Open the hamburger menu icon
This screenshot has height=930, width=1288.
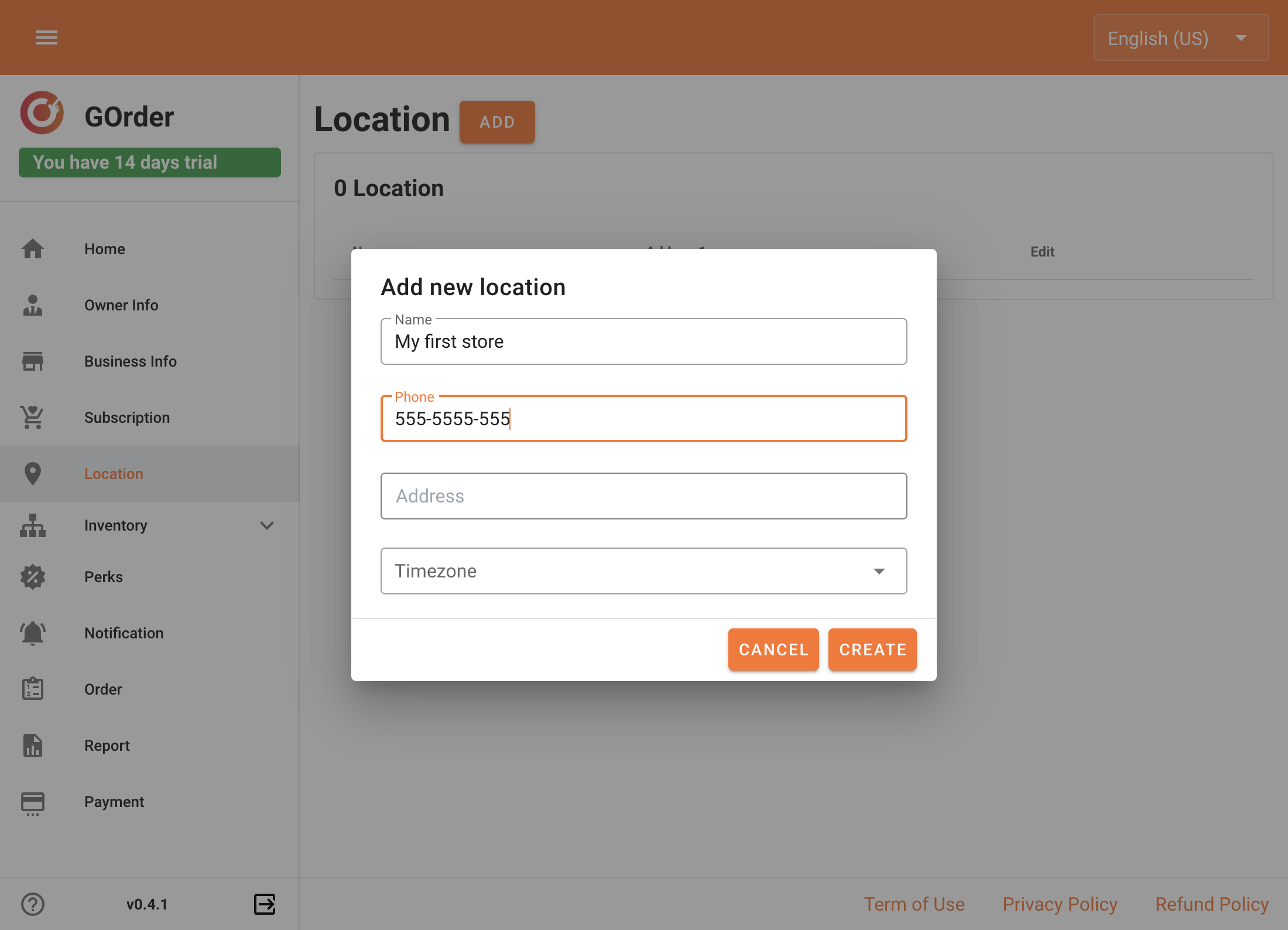(47, 37)
